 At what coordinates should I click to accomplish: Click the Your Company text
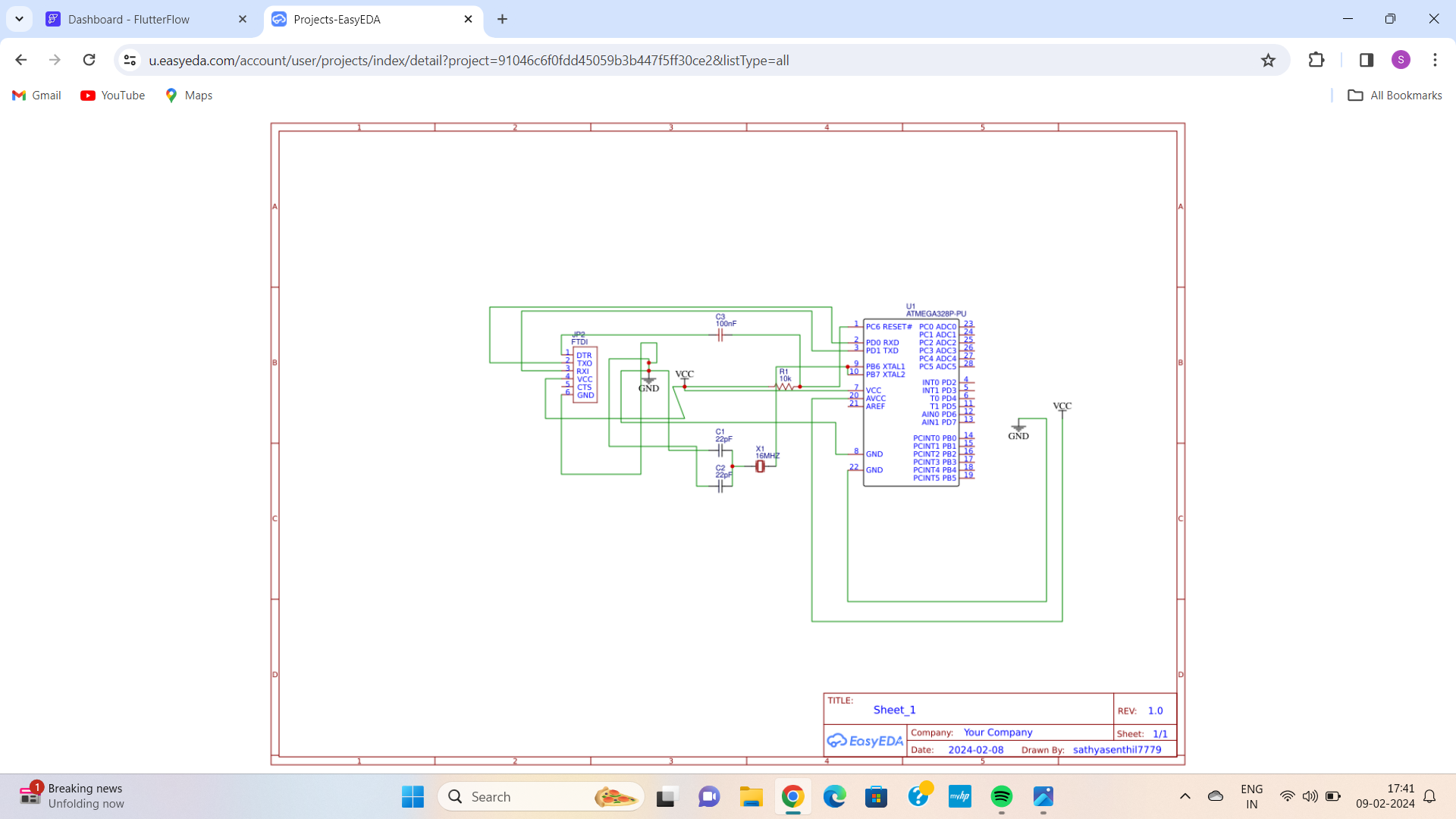click(998, 733)
